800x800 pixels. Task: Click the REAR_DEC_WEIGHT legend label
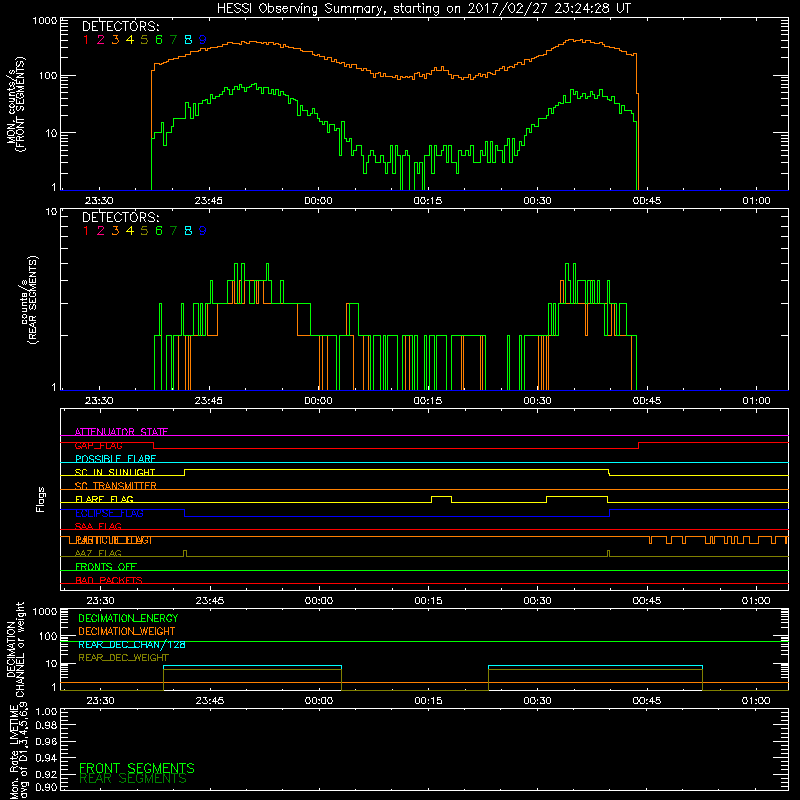coord(123,658)
